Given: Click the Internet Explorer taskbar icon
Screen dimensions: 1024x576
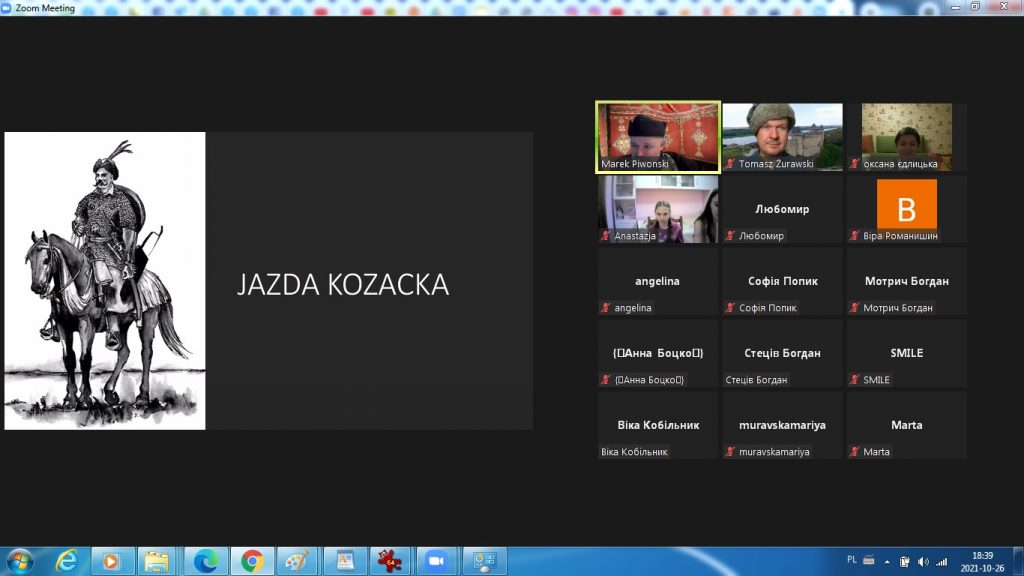Looking at the screenshot, I should 67,561.
